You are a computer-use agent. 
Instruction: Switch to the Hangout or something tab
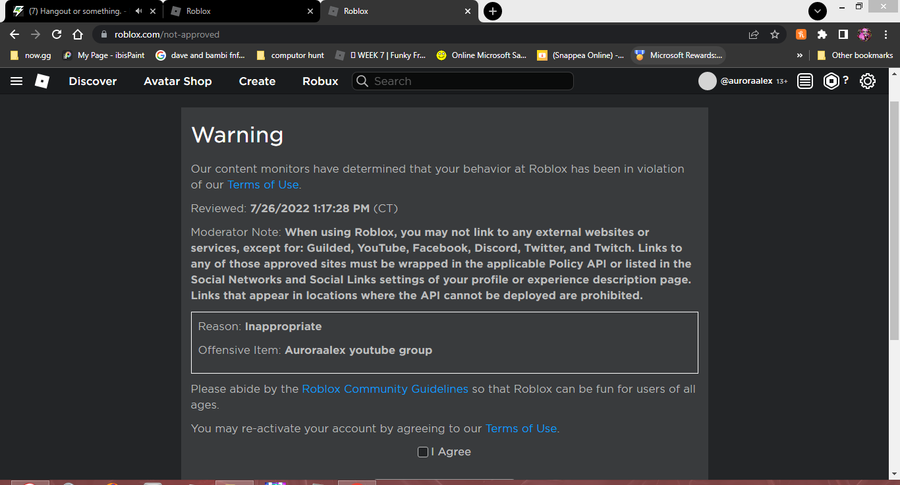pyautogui.click(x=75, y=11)
